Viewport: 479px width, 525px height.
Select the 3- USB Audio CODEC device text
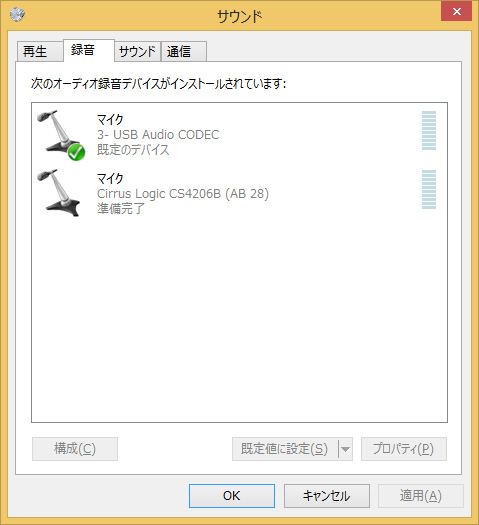click(x=158, y=135)
